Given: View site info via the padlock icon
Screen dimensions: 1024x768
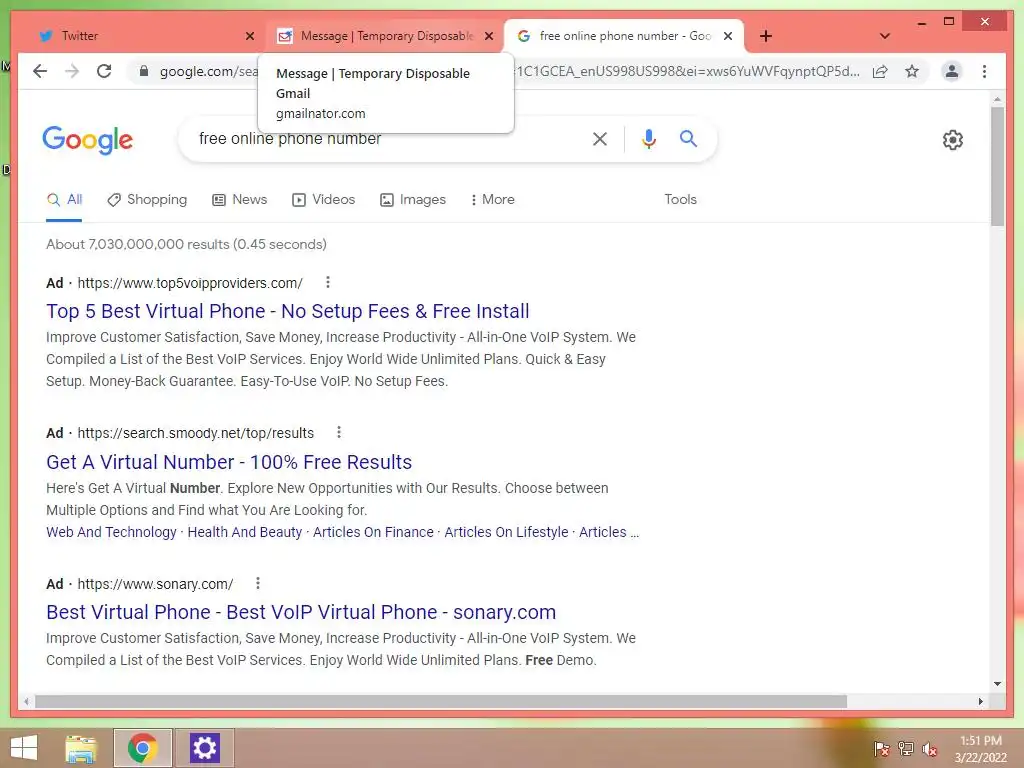Looking at the screenshot, I should pyautogui.click(x=144, y=71).
